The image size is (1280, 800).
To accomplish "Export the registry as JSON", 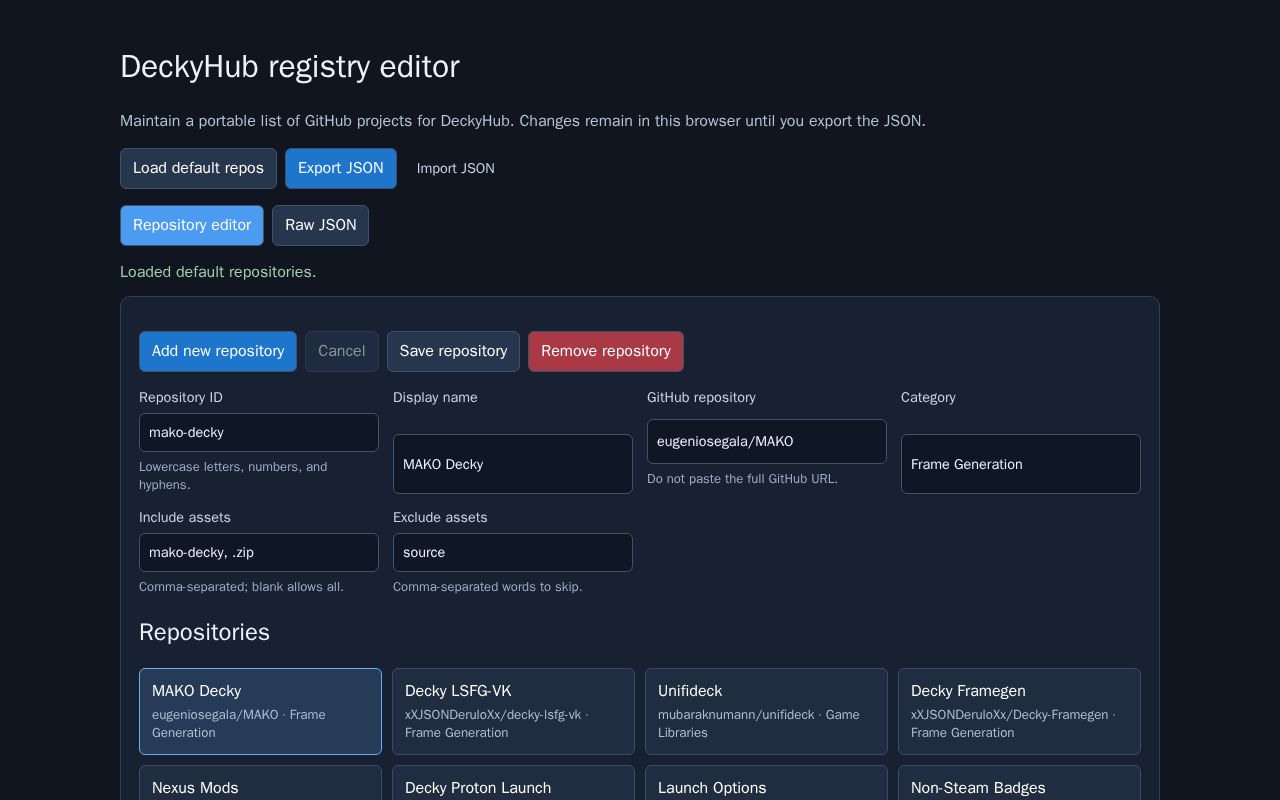I will coord(341,168).
